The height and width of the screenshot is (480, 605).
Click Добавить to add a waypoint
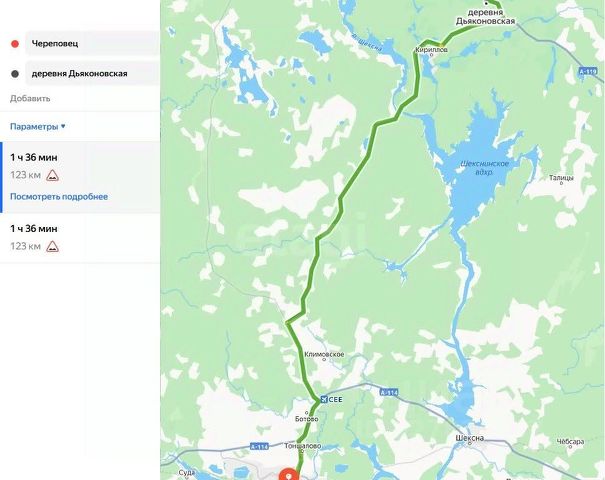point(30,98)
